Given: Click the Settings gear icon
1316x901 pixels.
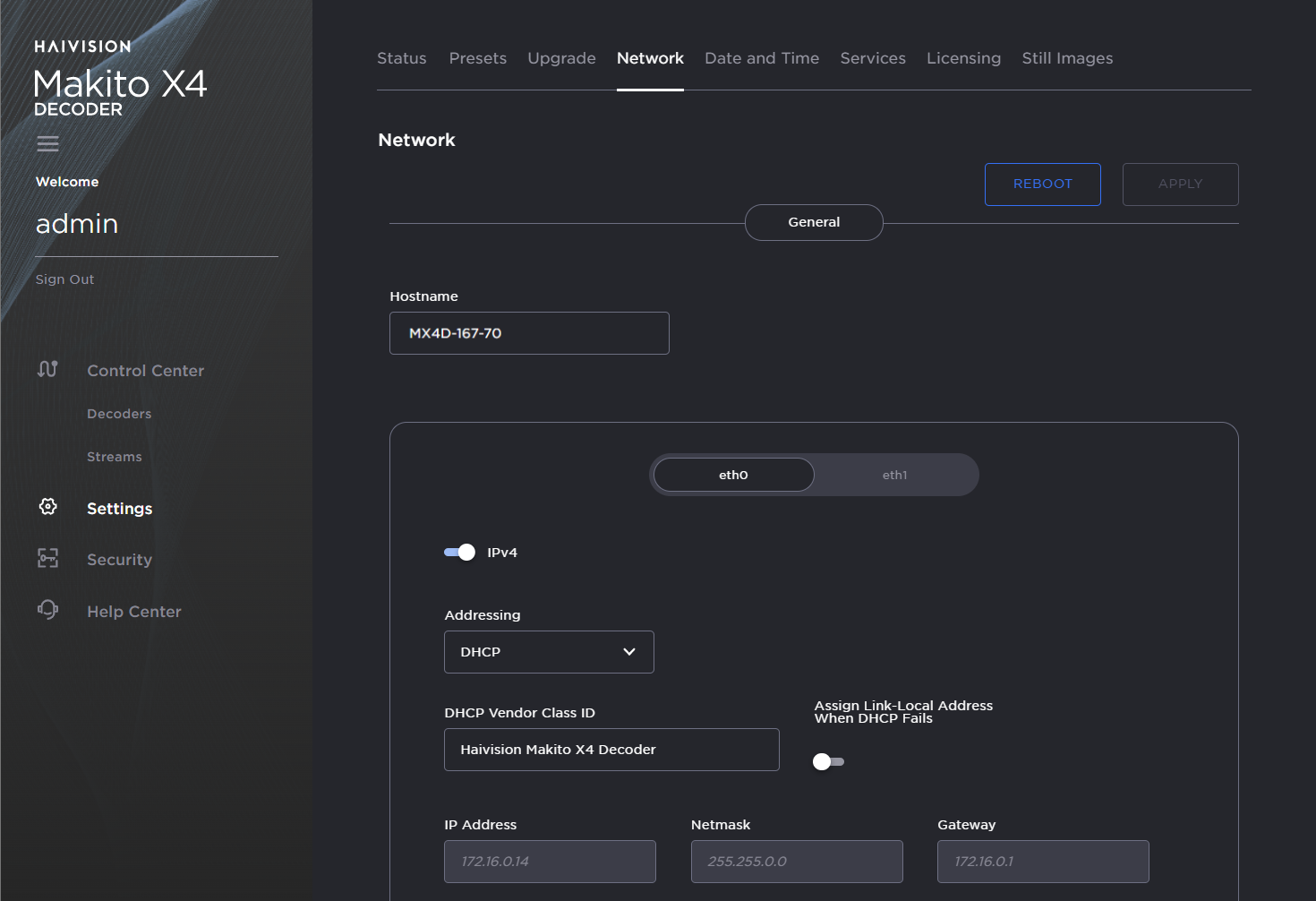Looking at the screenshot, I should (47, 506).
